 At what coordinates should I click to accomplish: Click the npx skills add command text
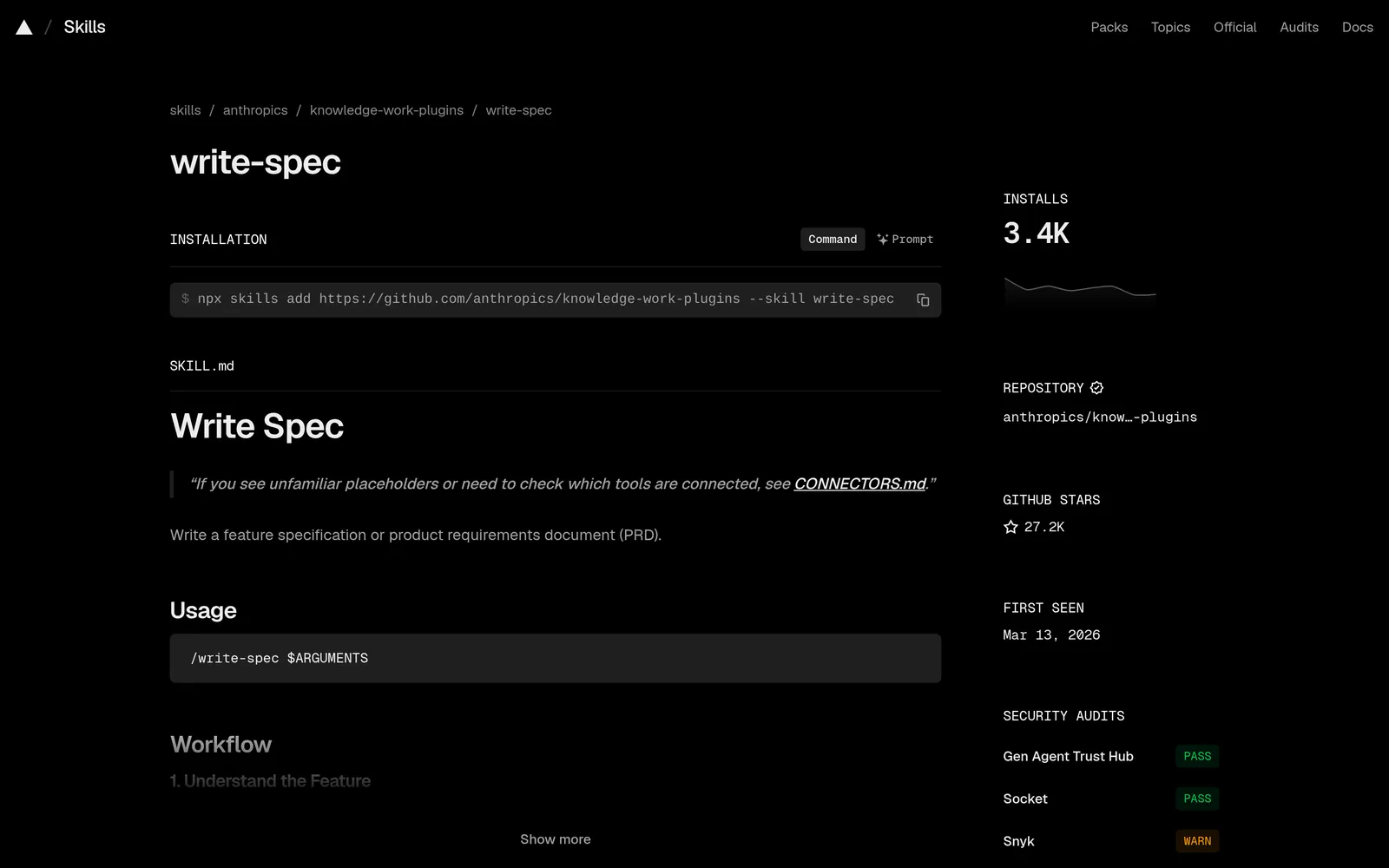click(545, 299)
